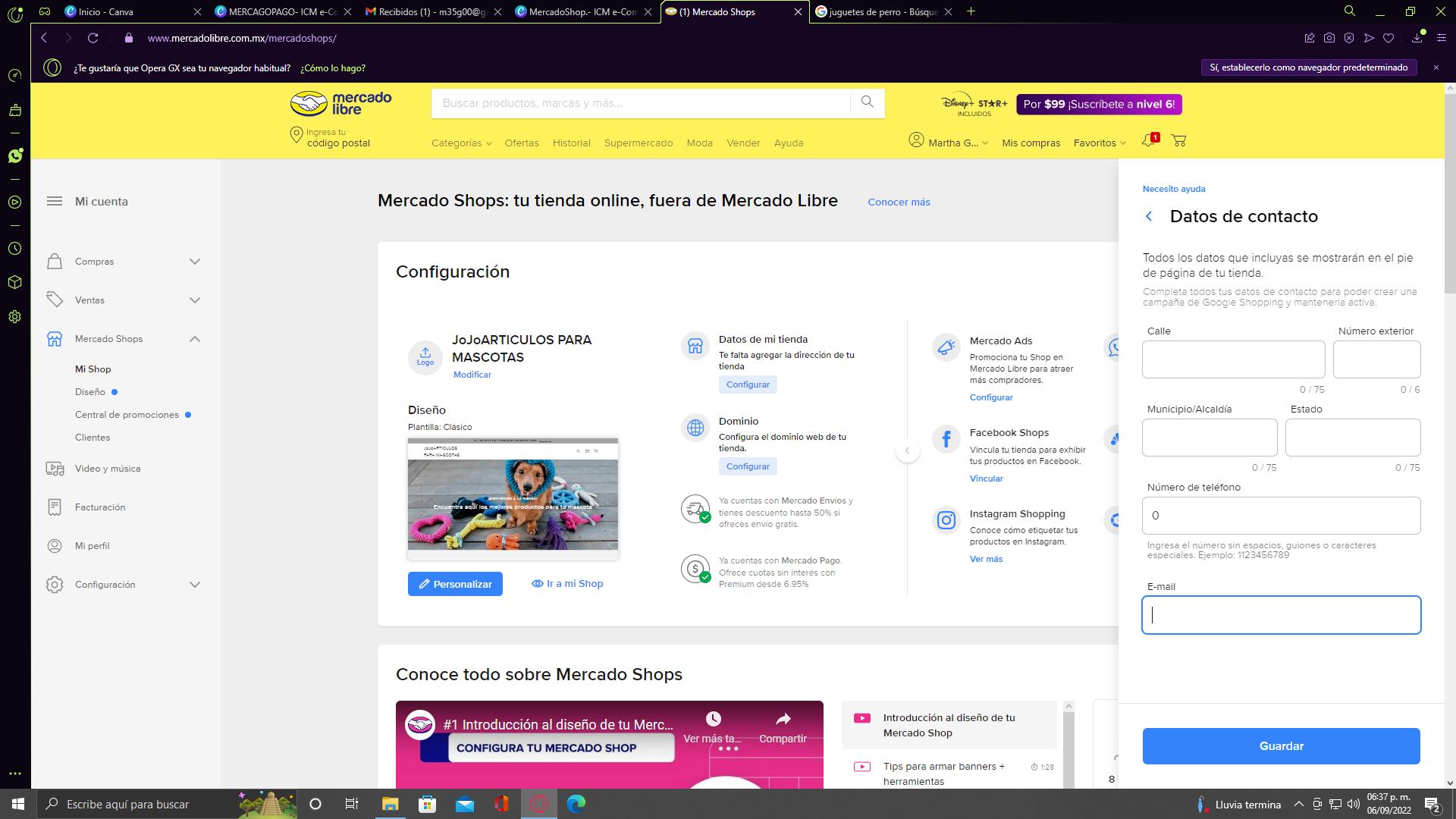Viewport: 1456px width, 819px height.
Task: Click the Personalizar button
Action: (455, 584)
